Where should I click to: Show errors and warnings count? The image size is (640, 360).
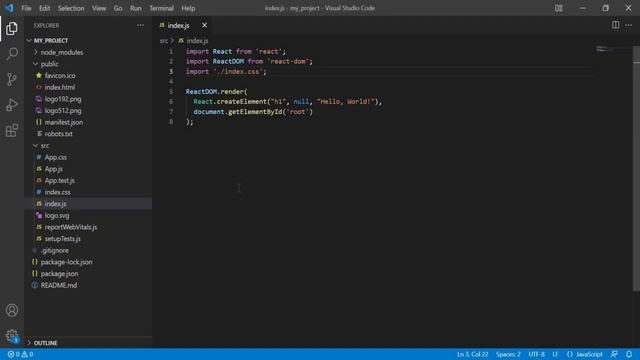pyautogui.click(x=20, y=354)
